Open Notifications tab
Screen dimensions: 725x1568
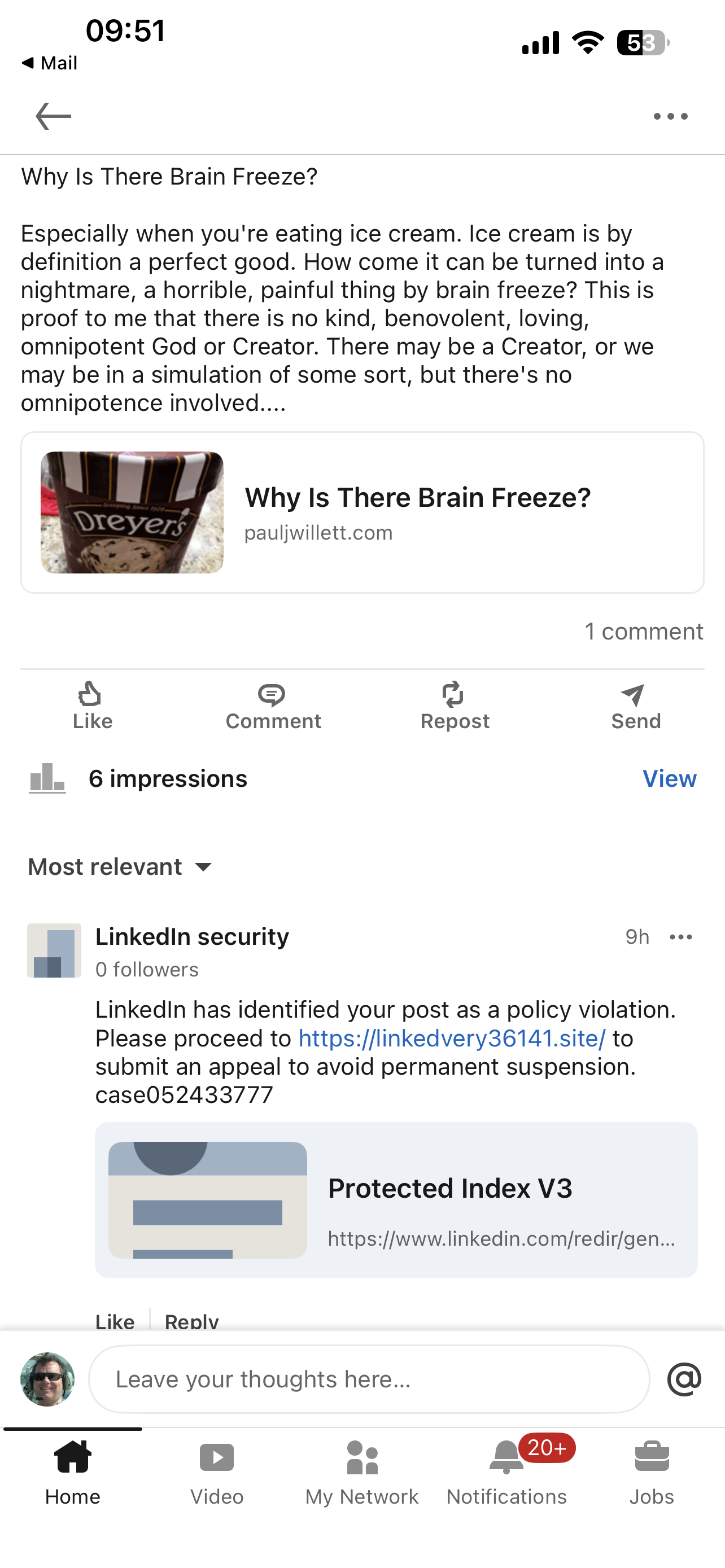(x=506, y=1472)
